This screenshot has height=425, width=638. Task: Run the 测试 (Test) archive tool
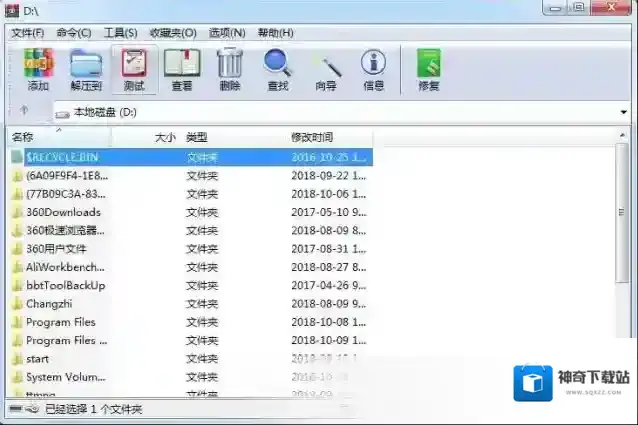tap(133, 68)
